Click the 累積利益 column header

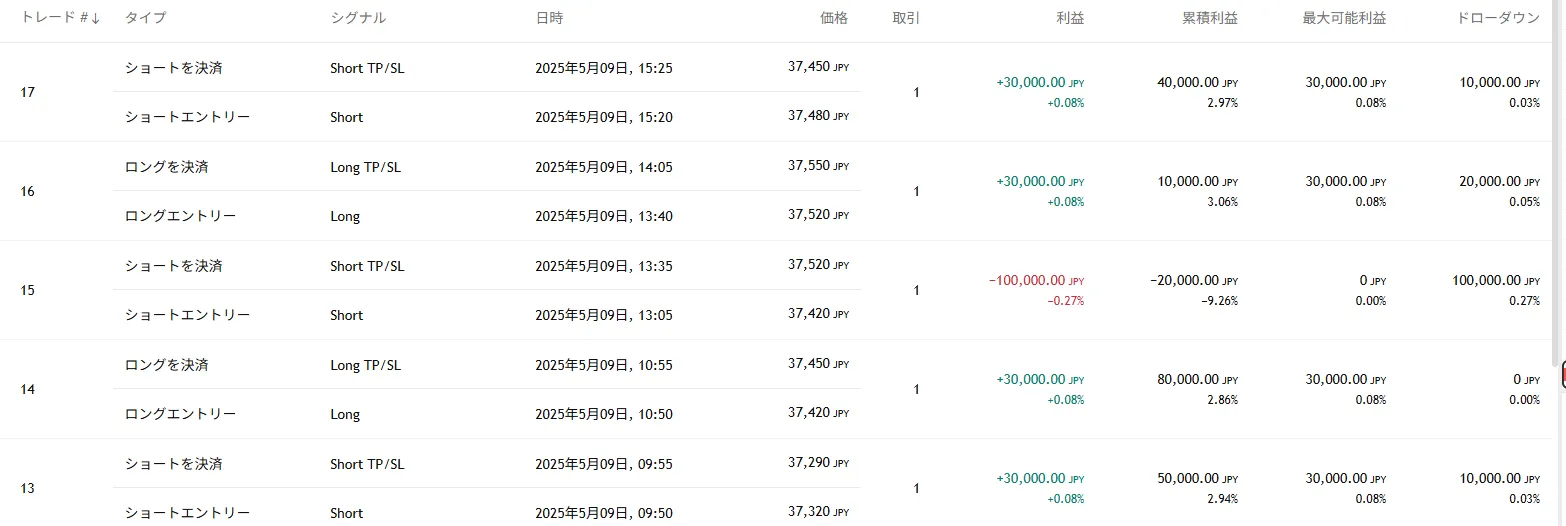click(x=1209, y=18)
